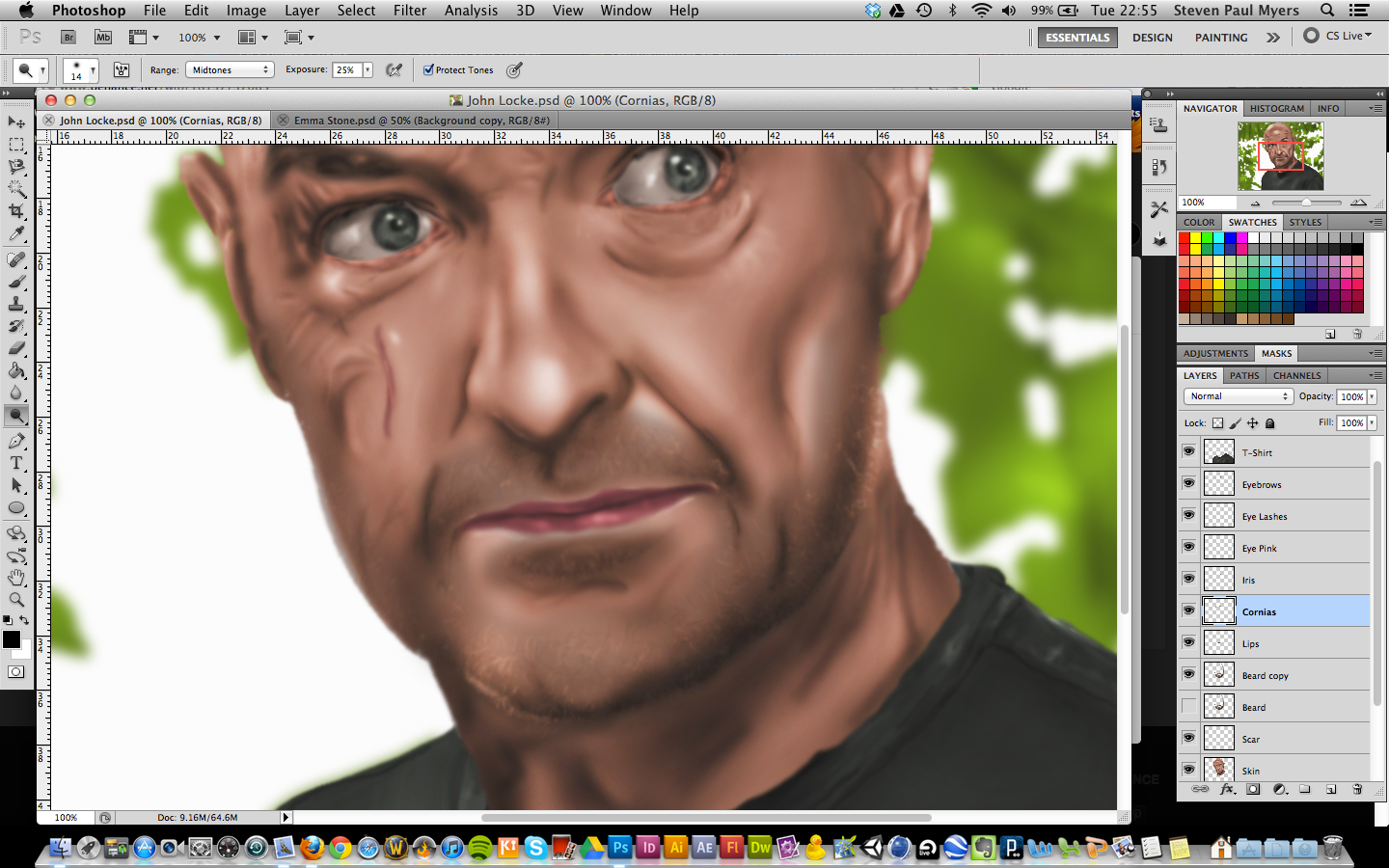
Task: Select the Eraser tool
Action: coord(16,348)
